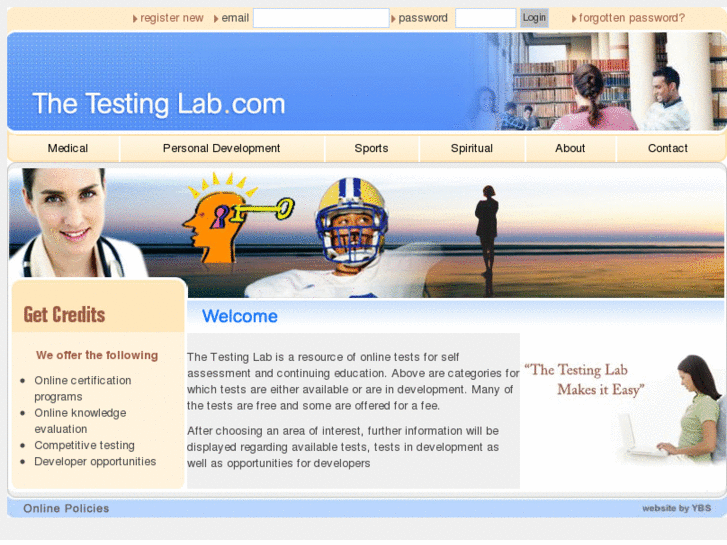Focus the email input field
The width and height of the screenshot is (727, 545).
[321, 18]
